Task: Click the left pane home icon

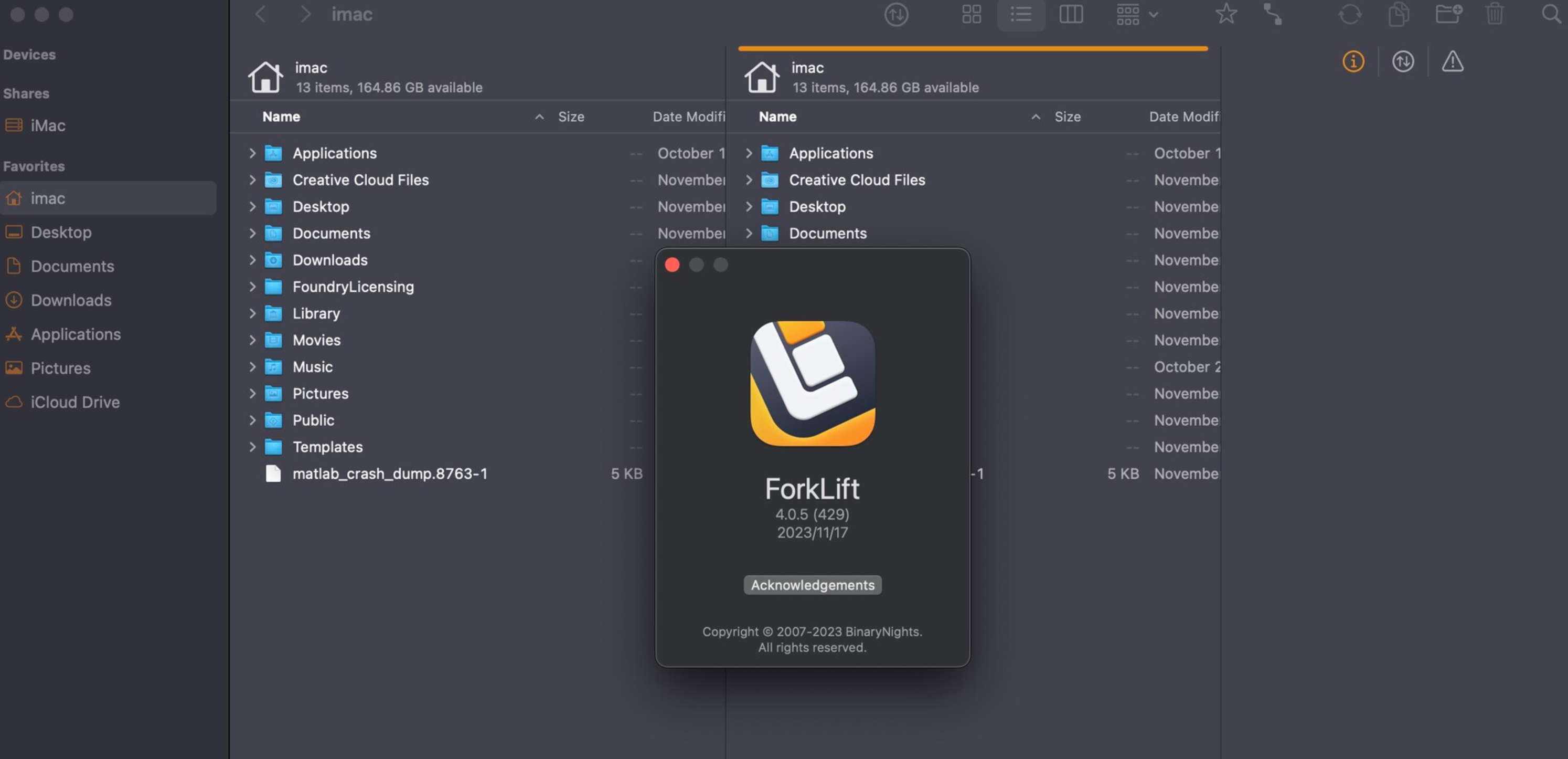Action: [265, 77]
